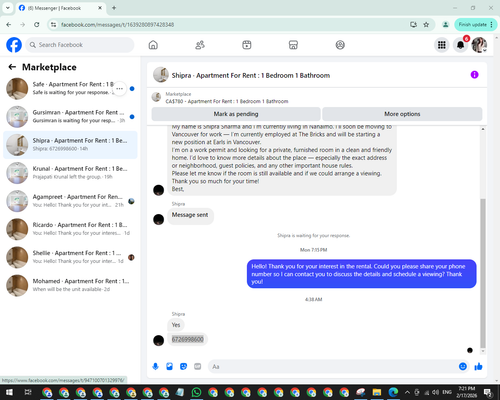
Task: Attach a photo file icon
Action: pos(169,367)
